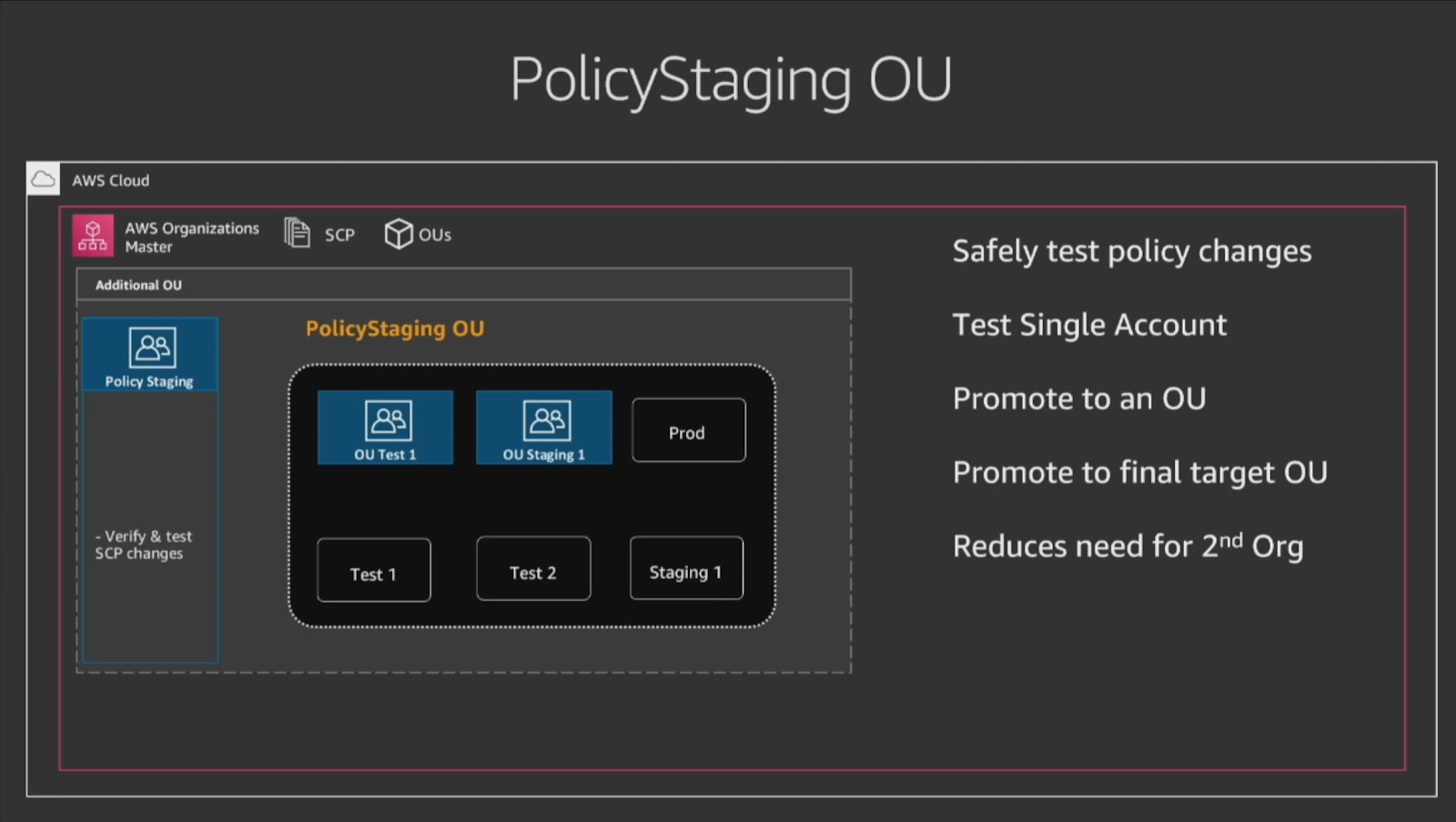Viewport: 1456px width, 822px height.
Task: Select the Policy Staging users icon
Action: pyautogui.click(x=152, y=347)
